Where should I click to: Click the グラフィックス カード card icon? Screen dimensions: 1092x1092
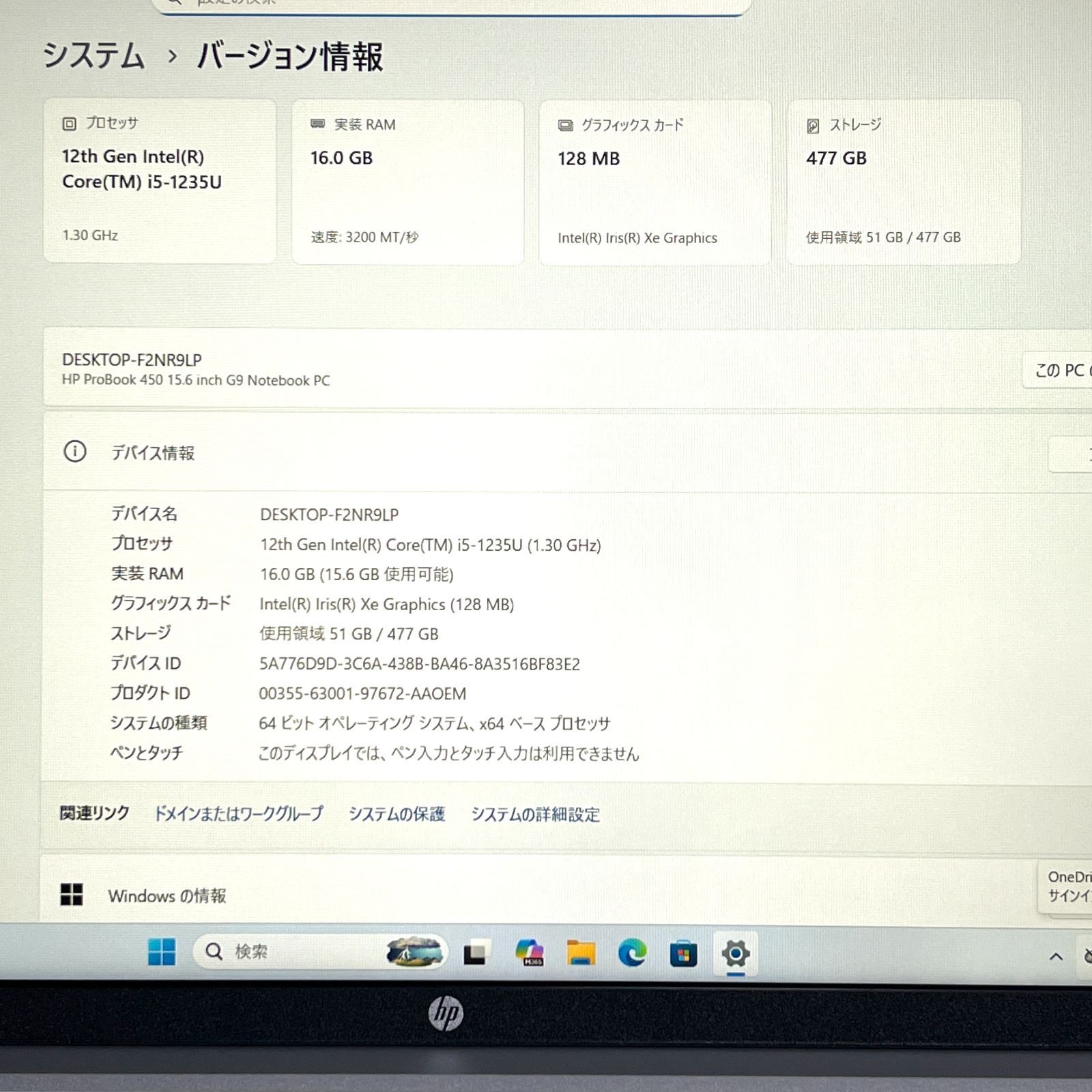click(565, 126)
